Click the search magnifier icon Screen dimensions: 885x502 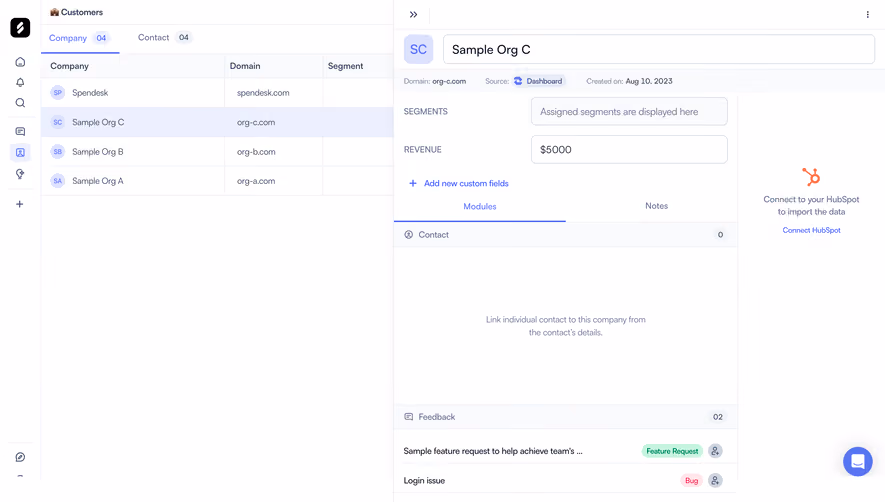(20, 103)
